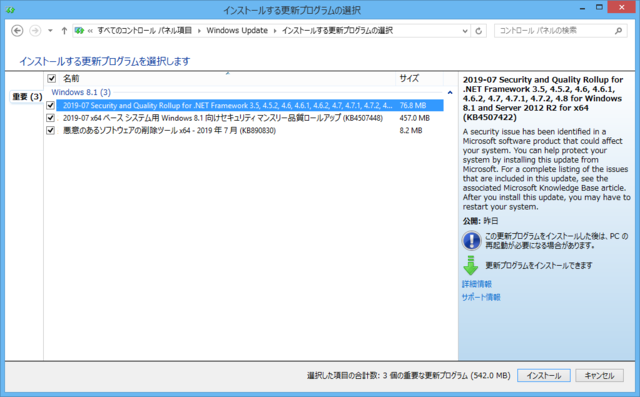Screen dimensions: 640x397
Task: Toggle the select-all checkbox beside 名前
Action: 51,78
